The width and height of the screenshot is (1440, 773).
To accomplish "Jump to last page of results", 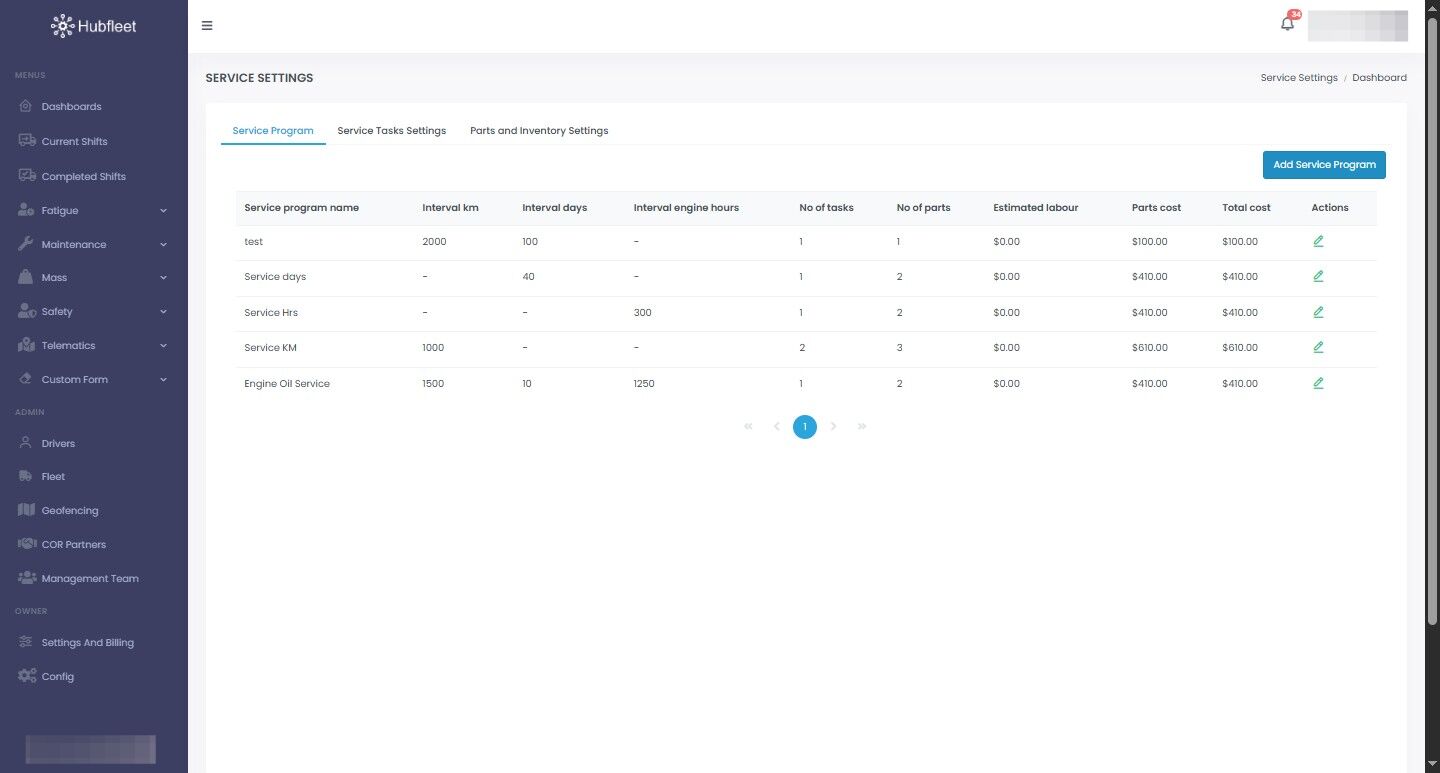I will tap(862, 427).
